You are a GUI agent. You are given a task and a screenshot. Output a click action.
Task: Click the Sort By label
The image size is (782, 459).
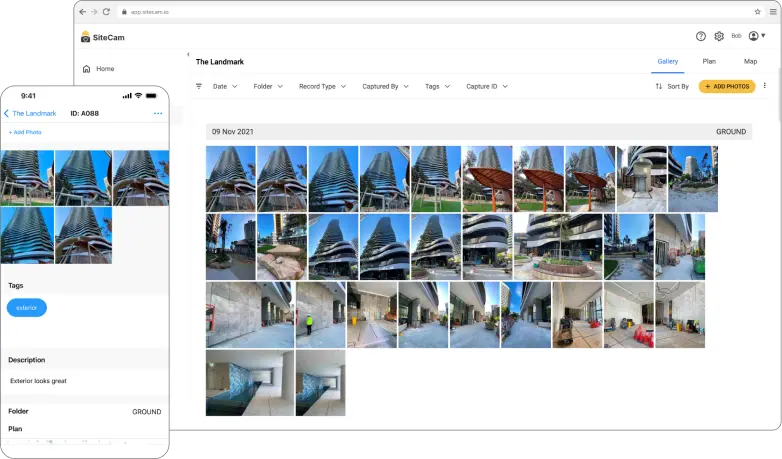tap(678, 86)
